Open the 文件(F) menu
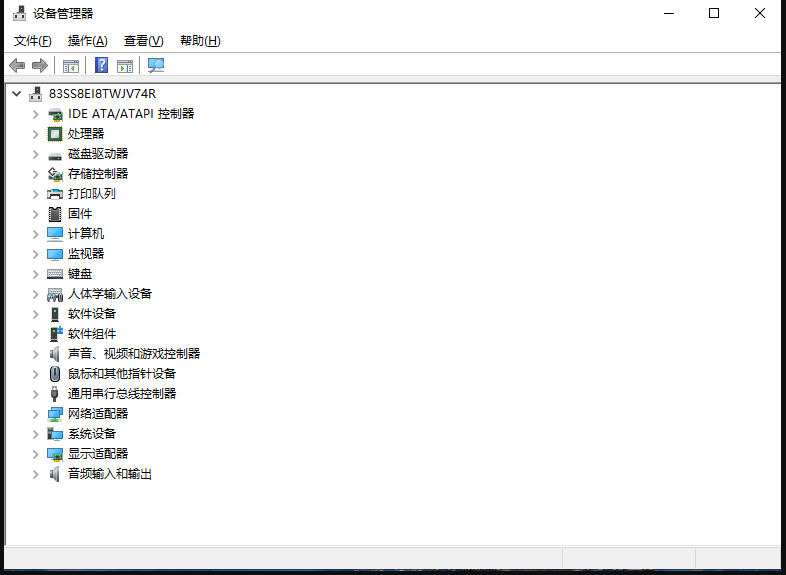This screenshot has width=786, height=575. coord(32,41)
